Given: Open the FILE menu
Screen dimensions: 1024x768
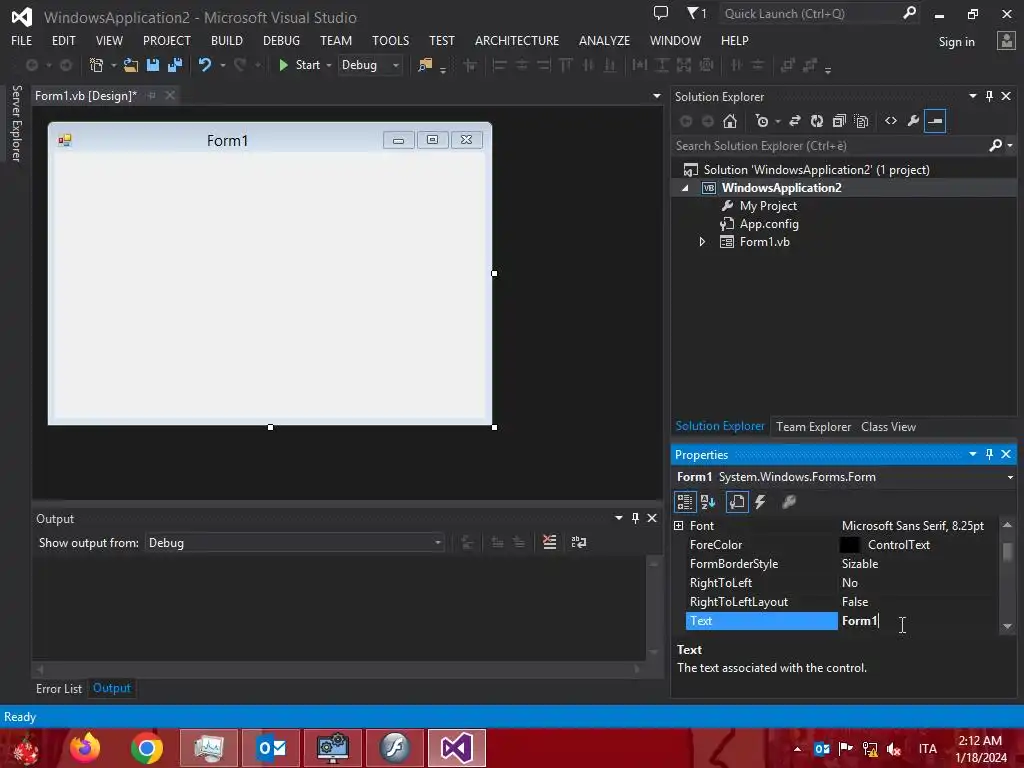Looking at the screenshot, I should point(22,40).
